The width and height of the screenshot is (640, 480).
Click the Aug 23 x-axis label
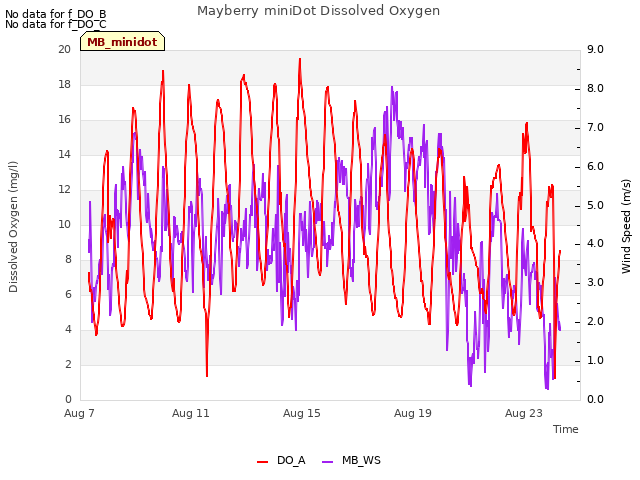click(524, 413)
